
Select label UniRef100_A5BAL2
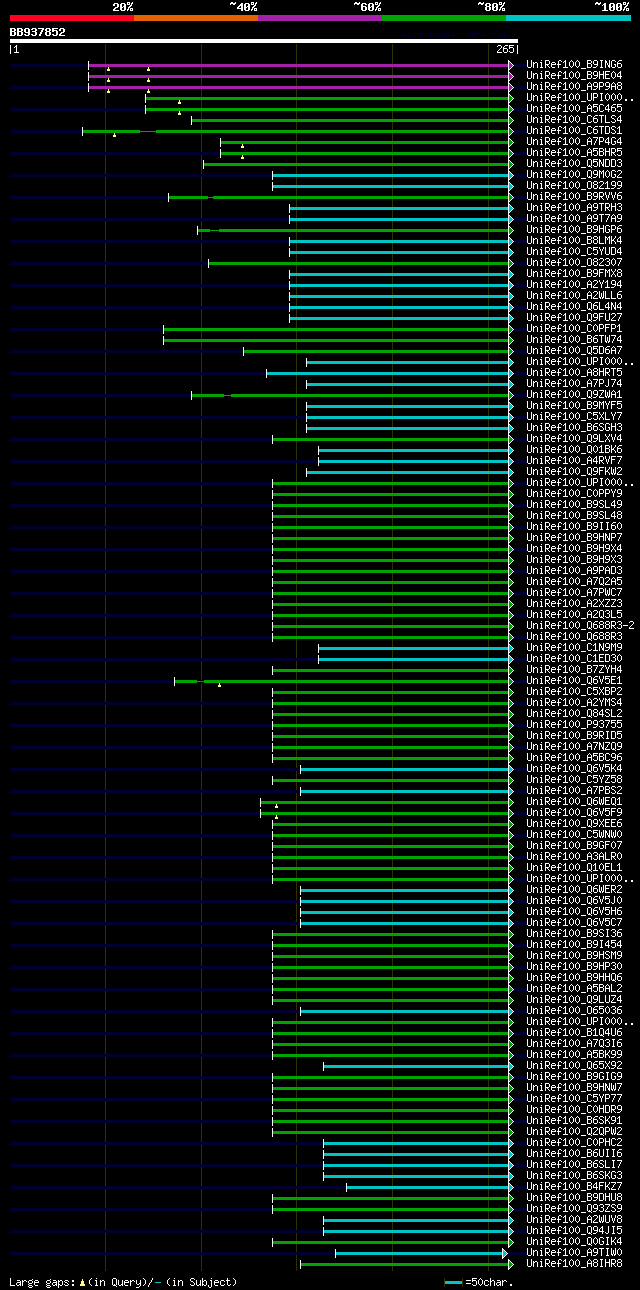point(574,989)
